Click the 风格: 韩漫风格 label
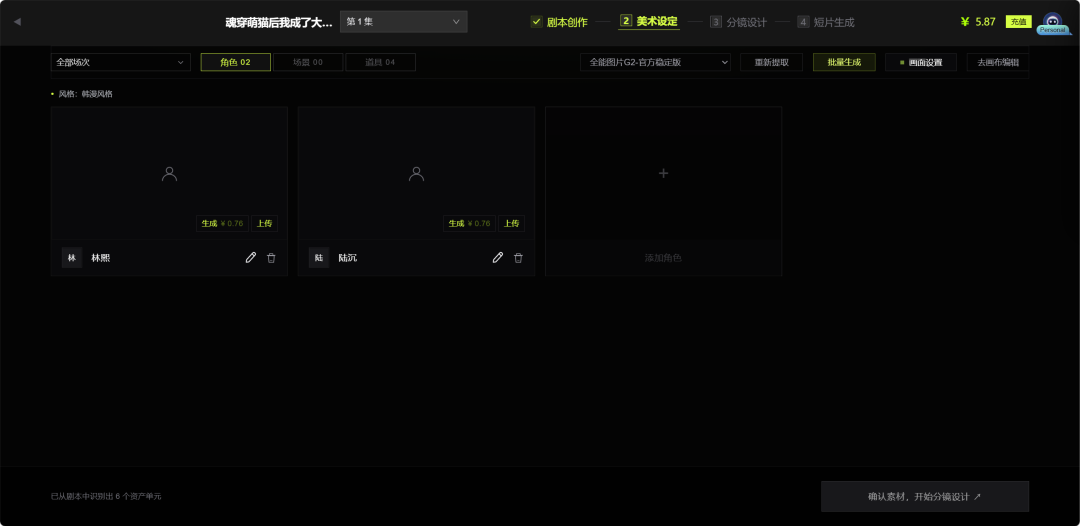This screenshot has height=526, width=1080. (85, 94)
